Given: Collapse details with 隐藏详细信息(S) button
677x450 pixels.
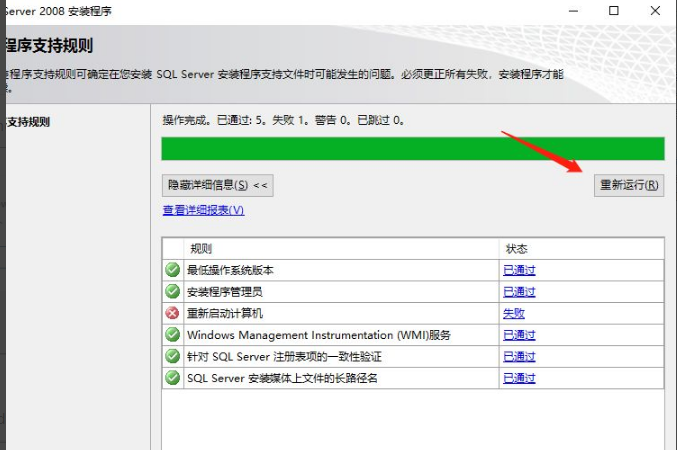Looking at the screenshot, I should (x=218, y=185).
